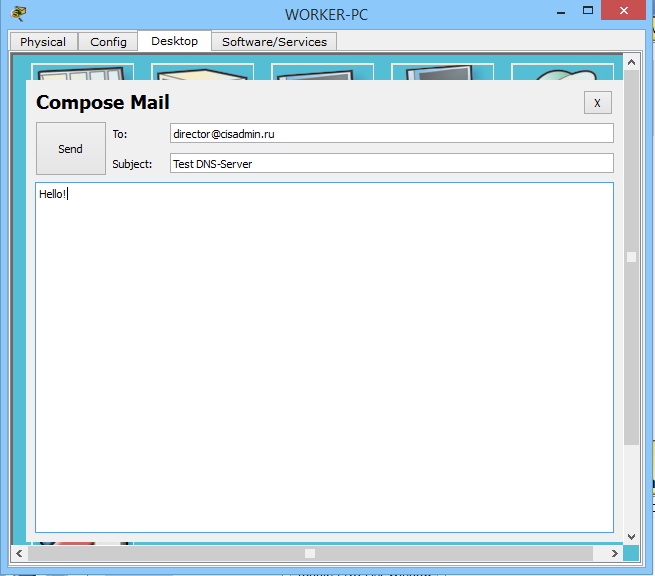Click the Packet Tracer icon in title bar
The image size is (655, 576).
pos(18,14)
